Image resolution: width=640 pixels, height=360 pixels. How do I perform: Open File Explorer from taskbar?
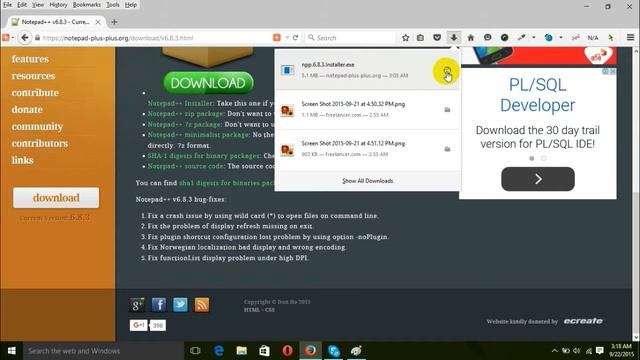point(241,351)
